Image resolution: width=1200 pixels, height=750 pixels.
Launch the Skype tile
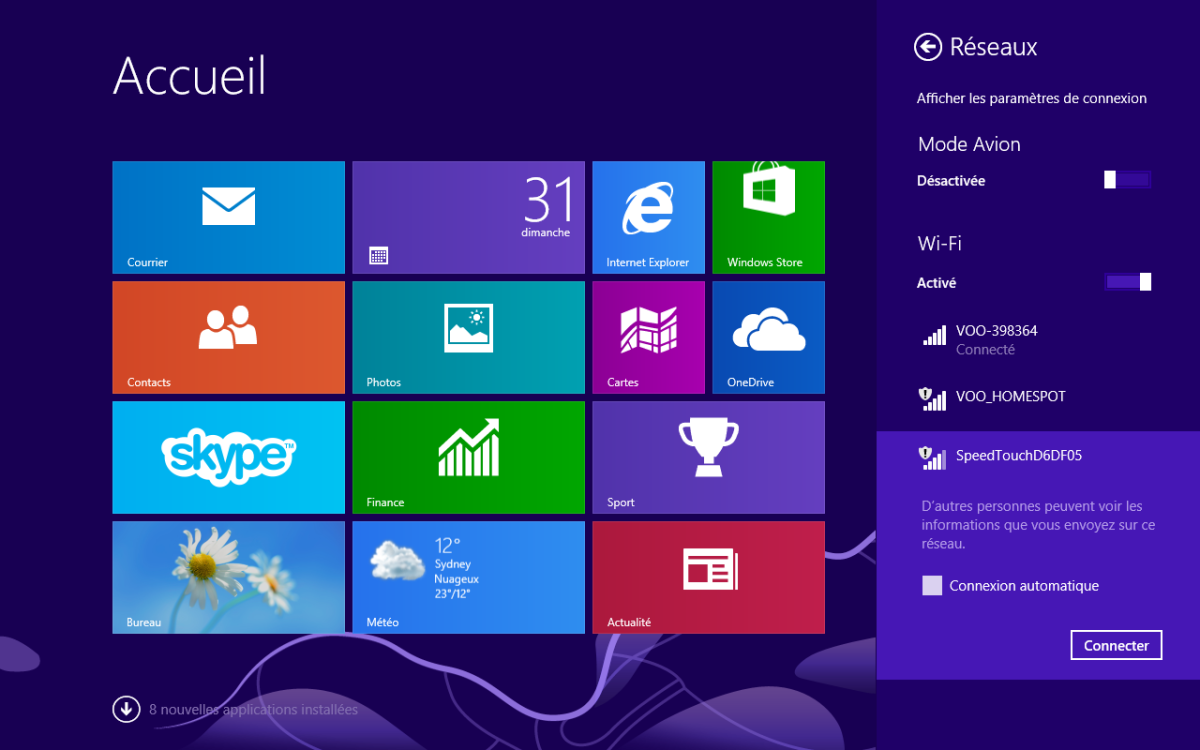pos(228,457)
